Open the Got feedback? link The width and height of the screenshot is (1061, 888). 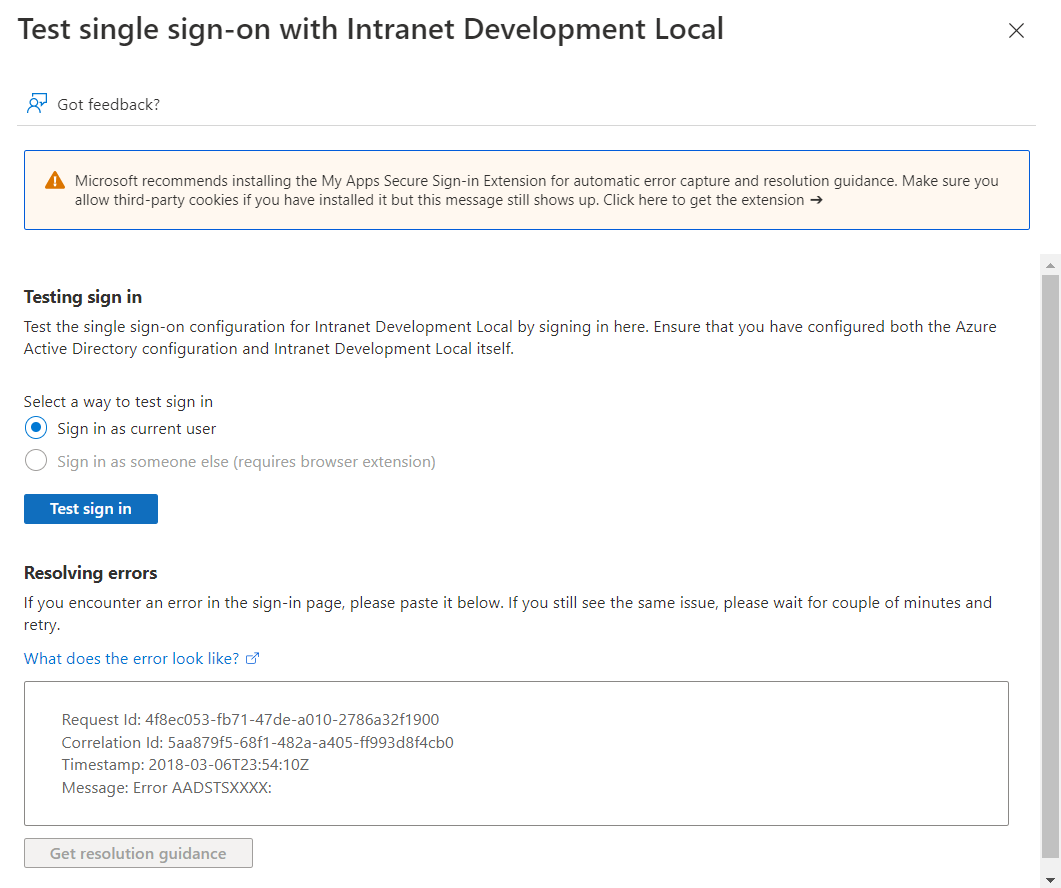click(108, 104)
